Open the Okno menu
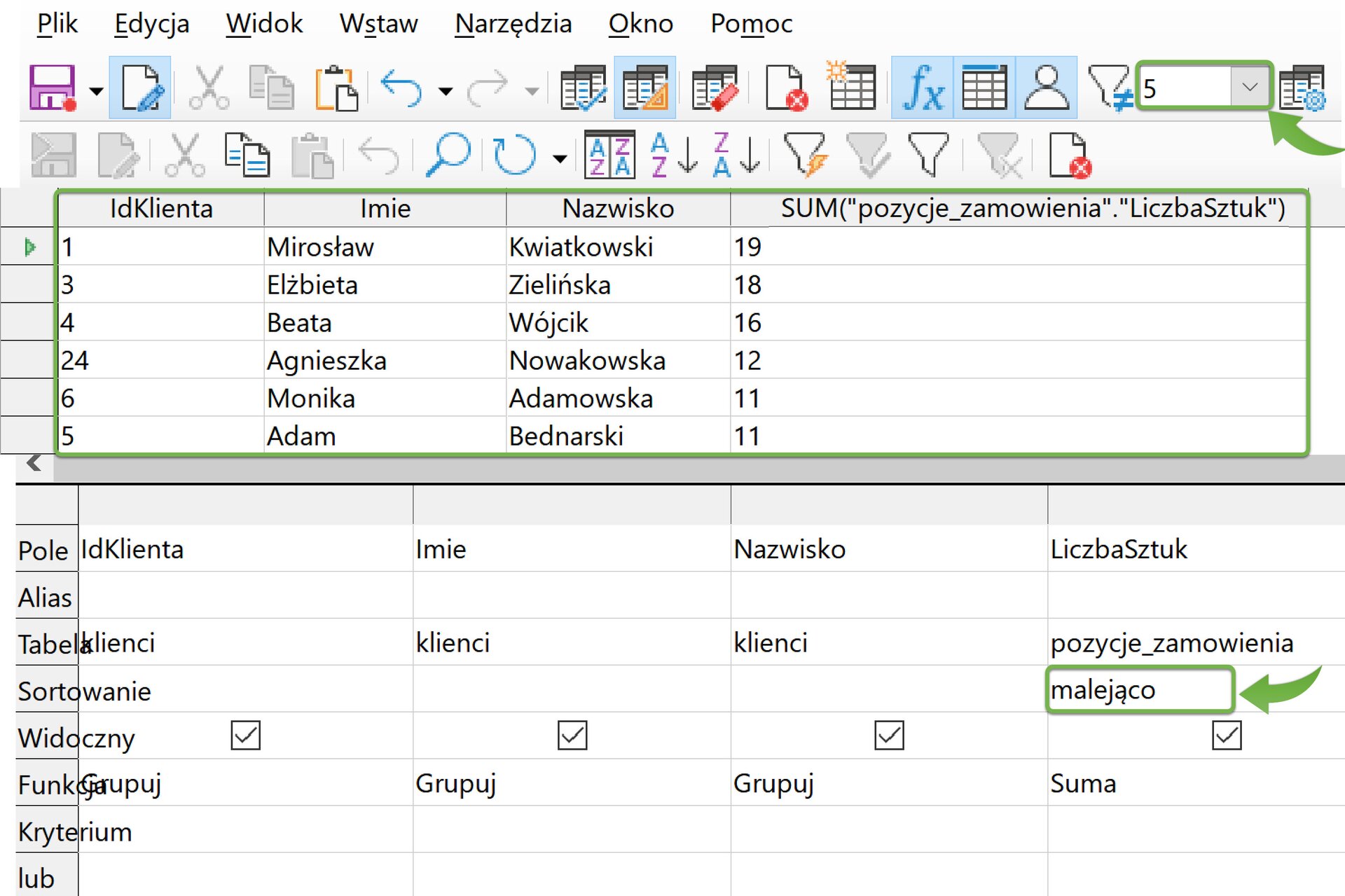 coord(641,24)
